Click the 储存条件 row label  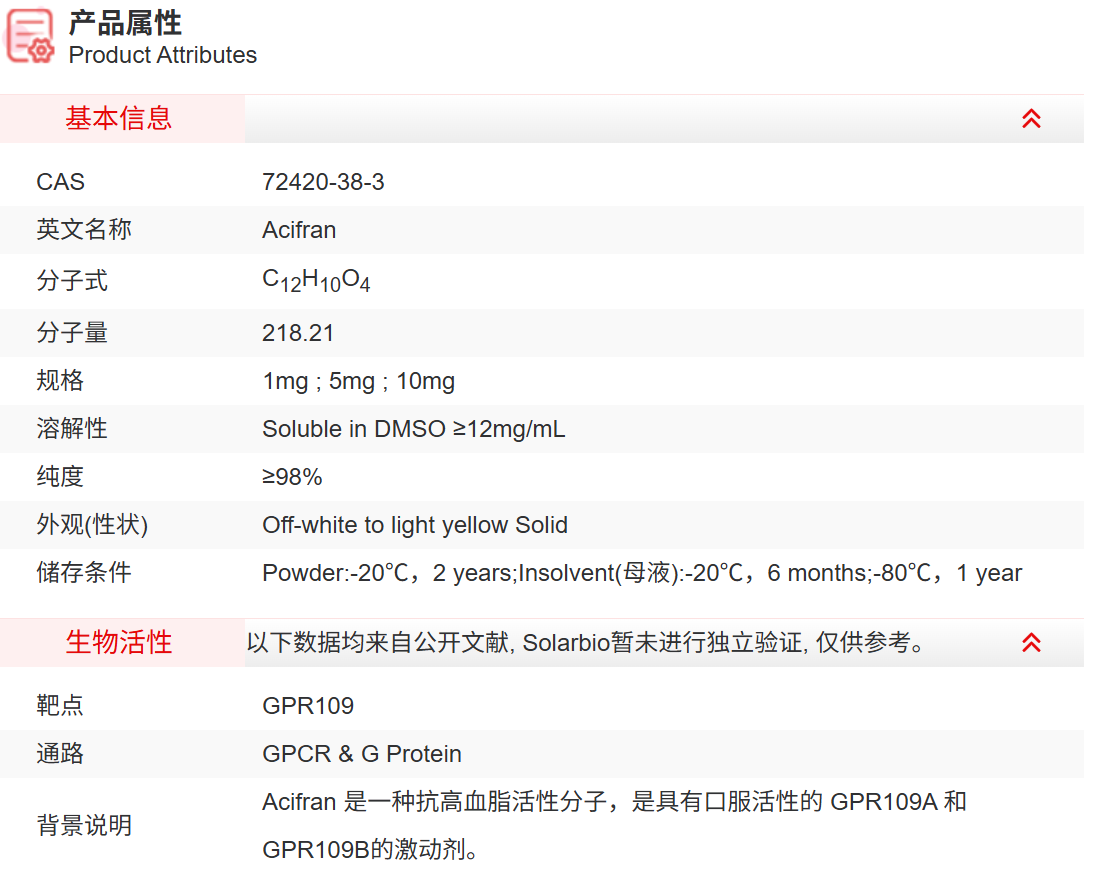[x=84, y=573]
